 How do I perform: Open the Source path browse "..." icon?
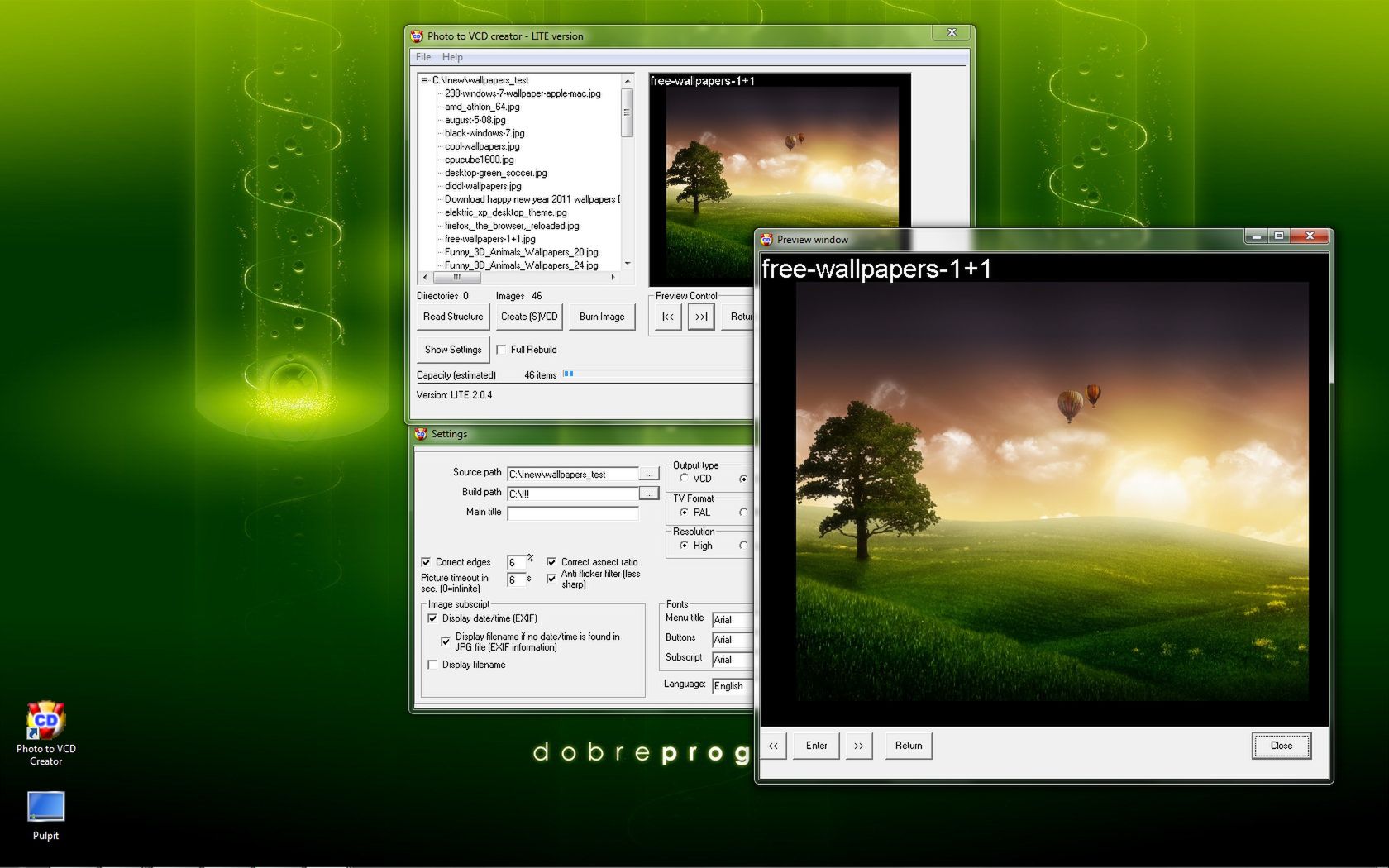click(648, 473)
